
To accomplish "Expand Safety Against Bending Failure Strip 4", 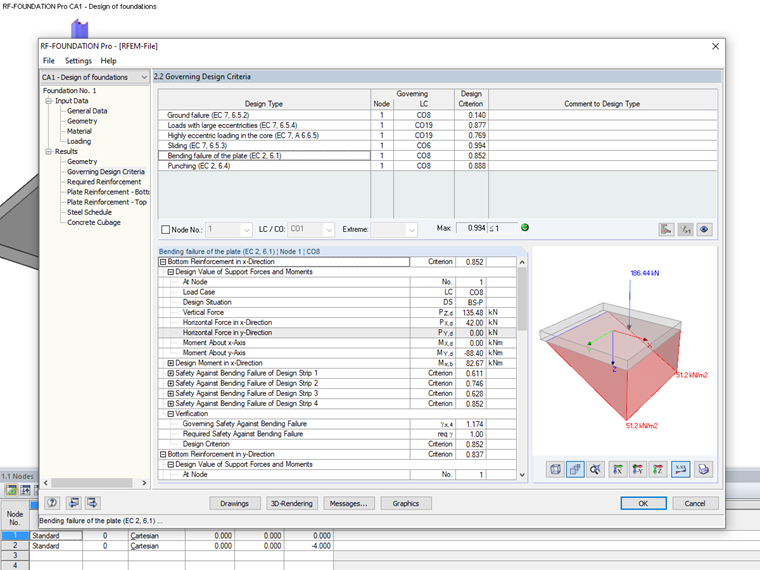I will click(171, 404).
